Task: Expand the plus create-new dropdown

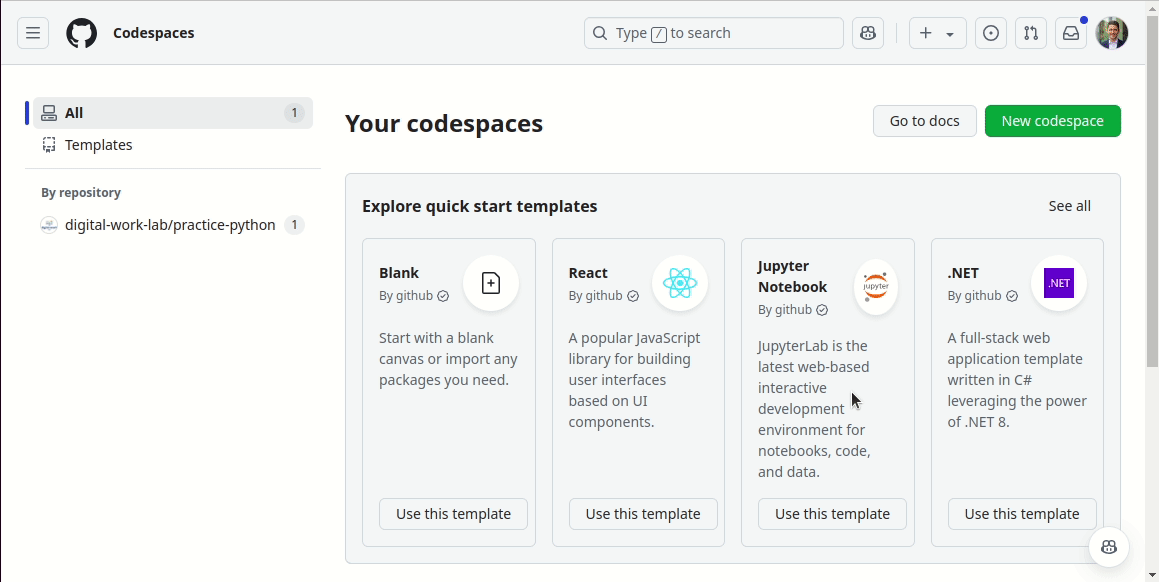Action: pyautogui.click(x=937, y=33)
